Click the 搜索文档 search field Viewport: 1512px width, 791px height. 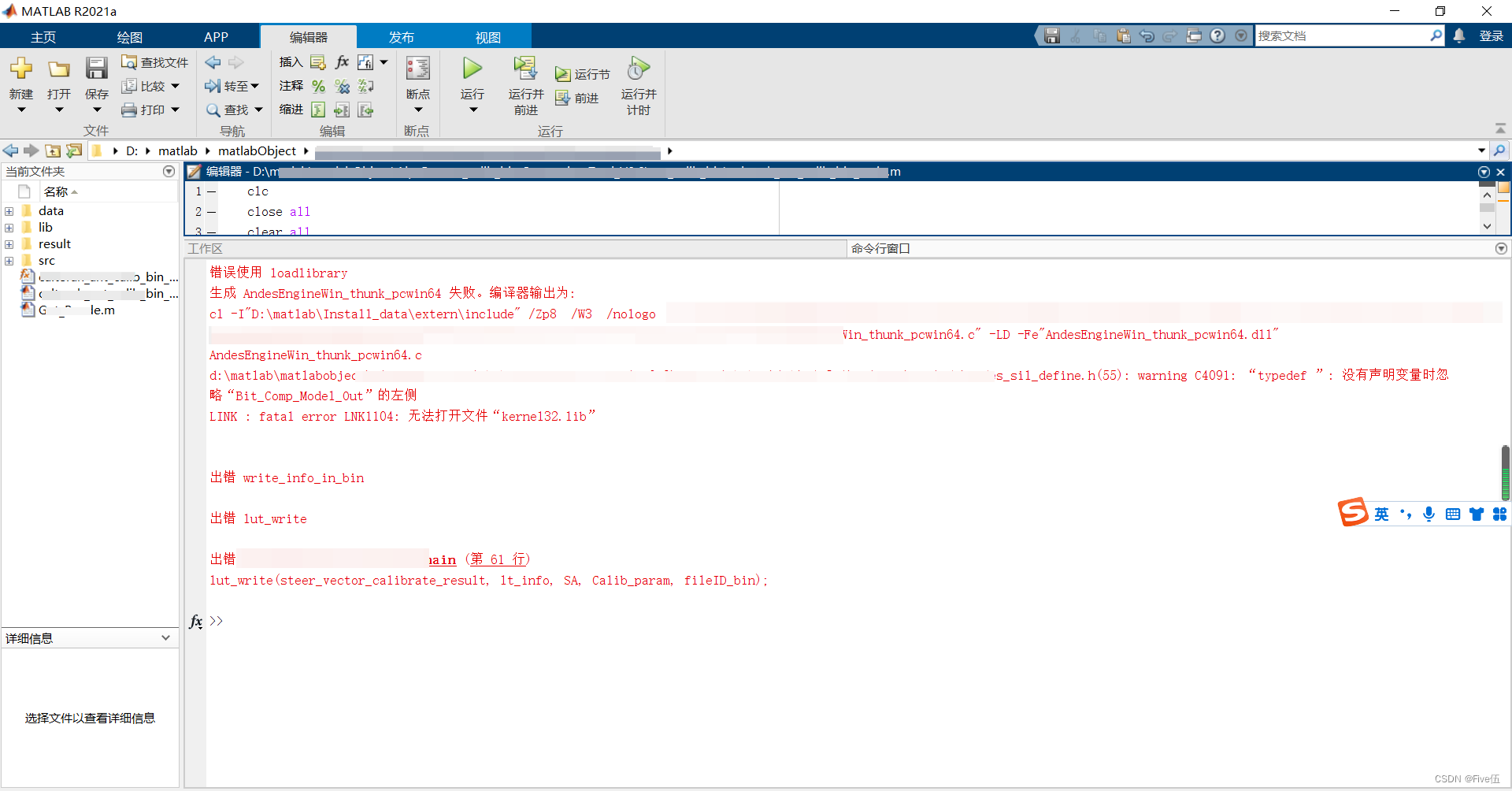(1343, 35)
